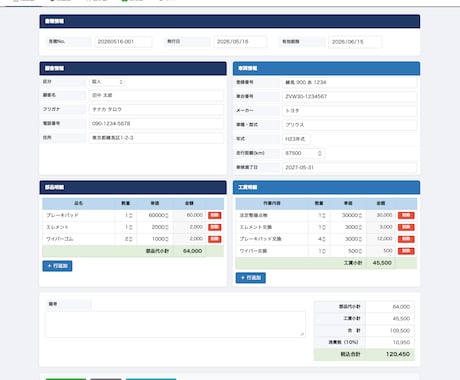Adjust the mileage stepper showing 87500

pyautogui.click(x=320, y=153)
